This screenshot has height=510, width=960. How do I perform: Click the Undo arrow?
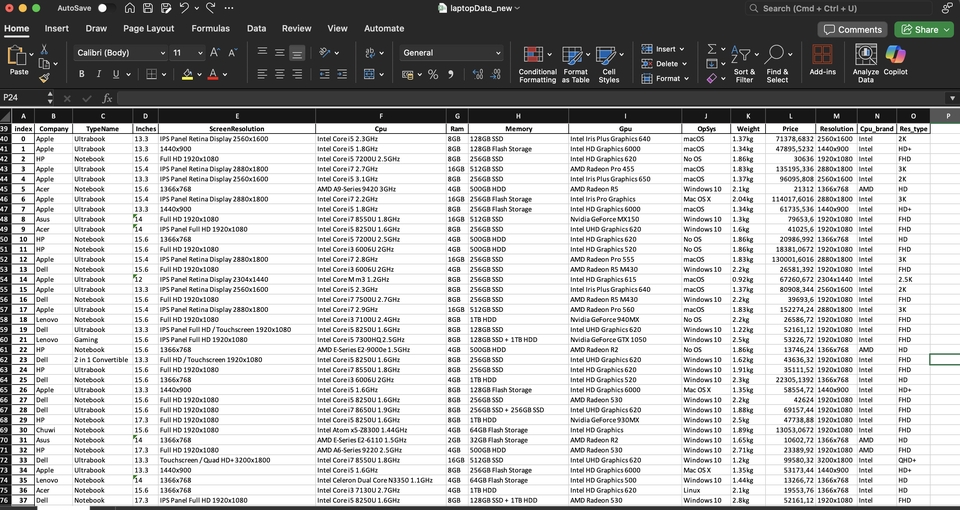click(x=184, y=8)
